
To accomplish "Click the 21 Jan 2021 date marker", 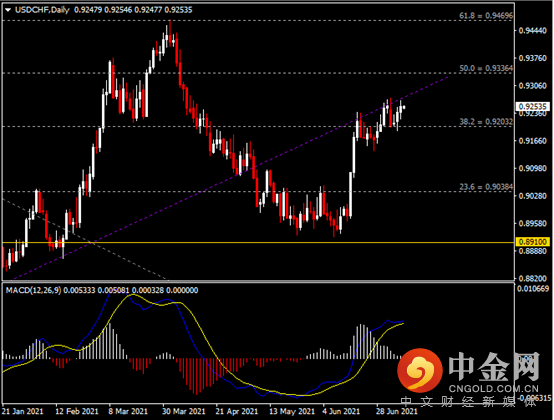I will [x=23, y=412].
